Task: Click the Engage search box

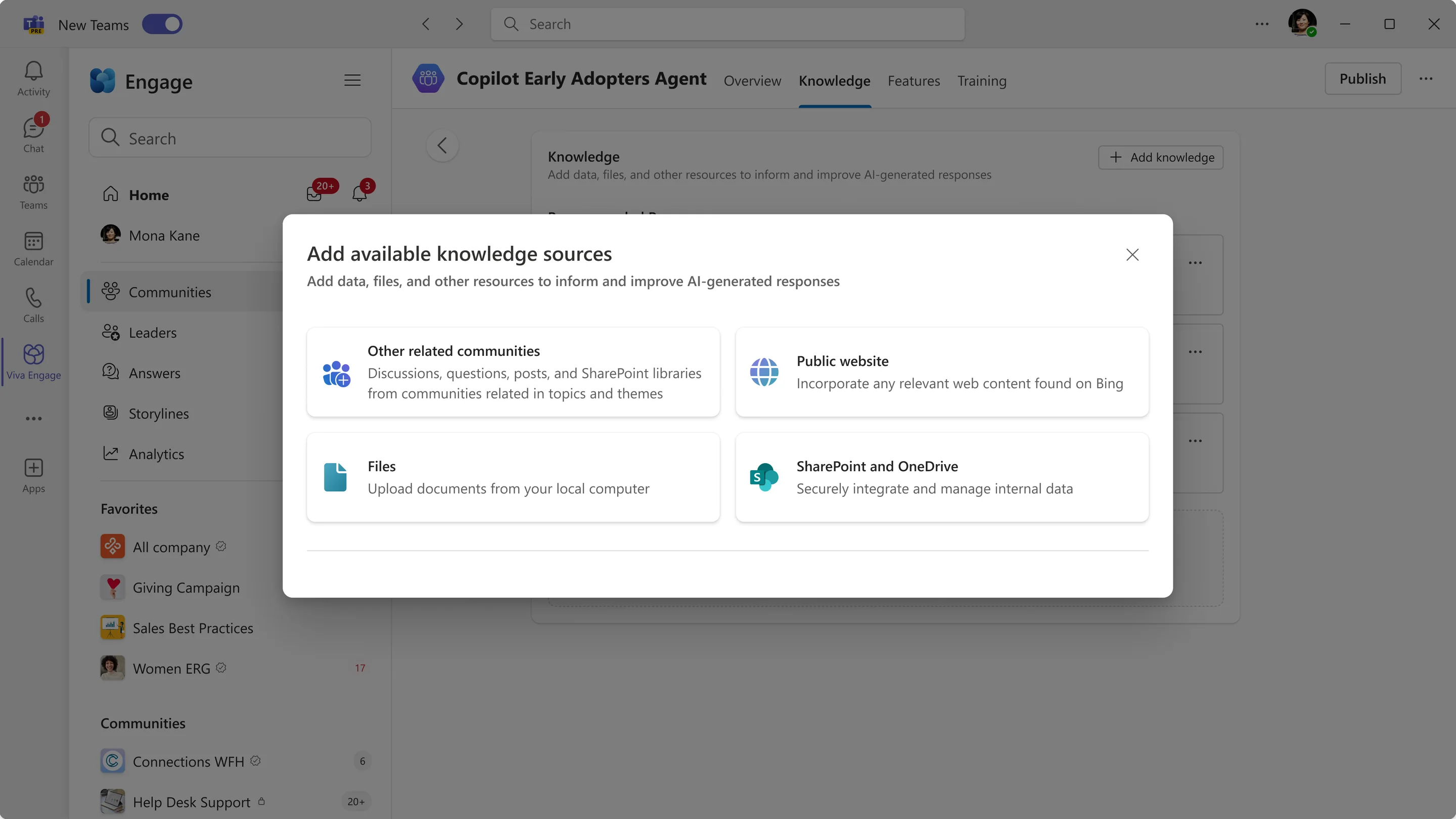Action: pos(230,138)
